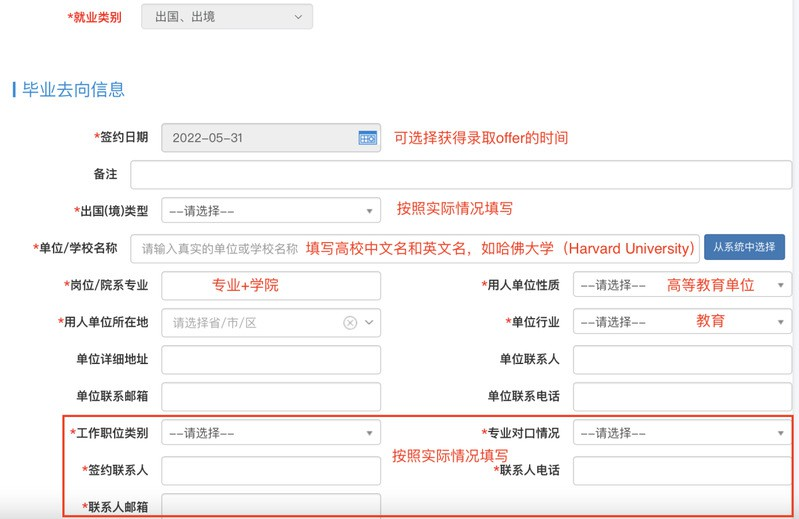Open the 就业类别 dropdown showing 出国、出境

(x=227, y=17)
